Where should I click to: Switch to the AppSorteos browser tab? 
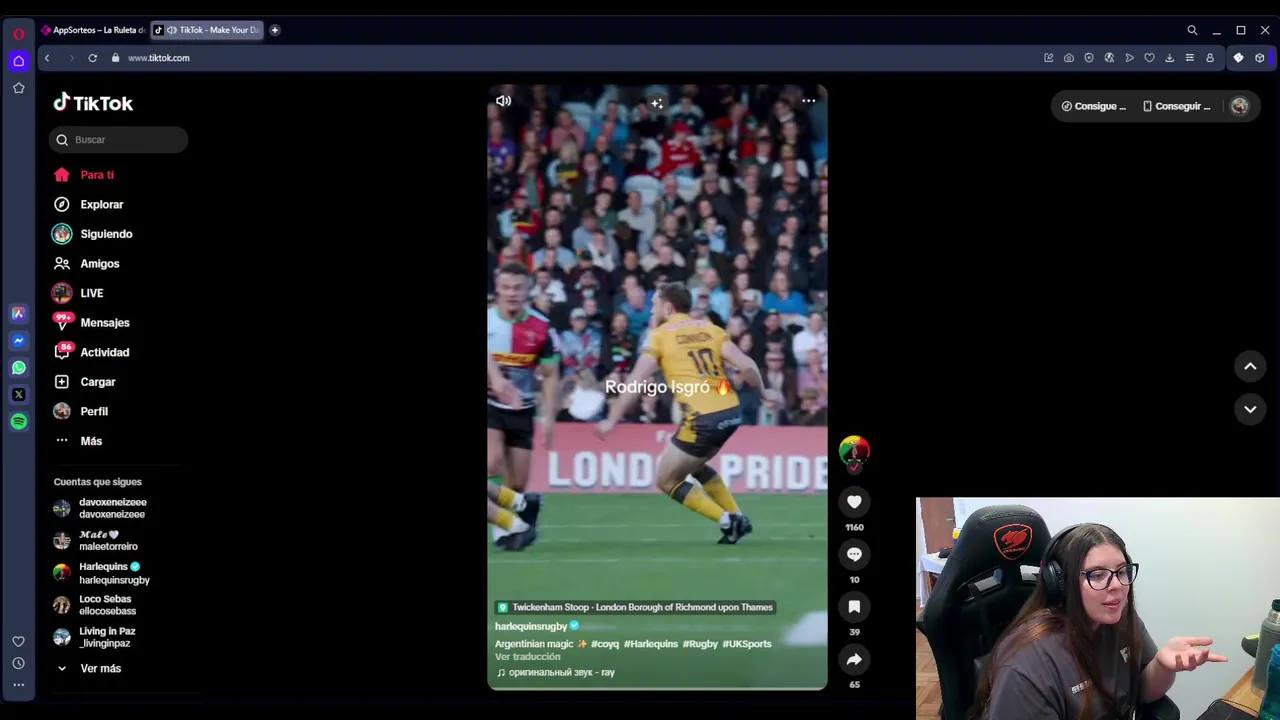93,30
